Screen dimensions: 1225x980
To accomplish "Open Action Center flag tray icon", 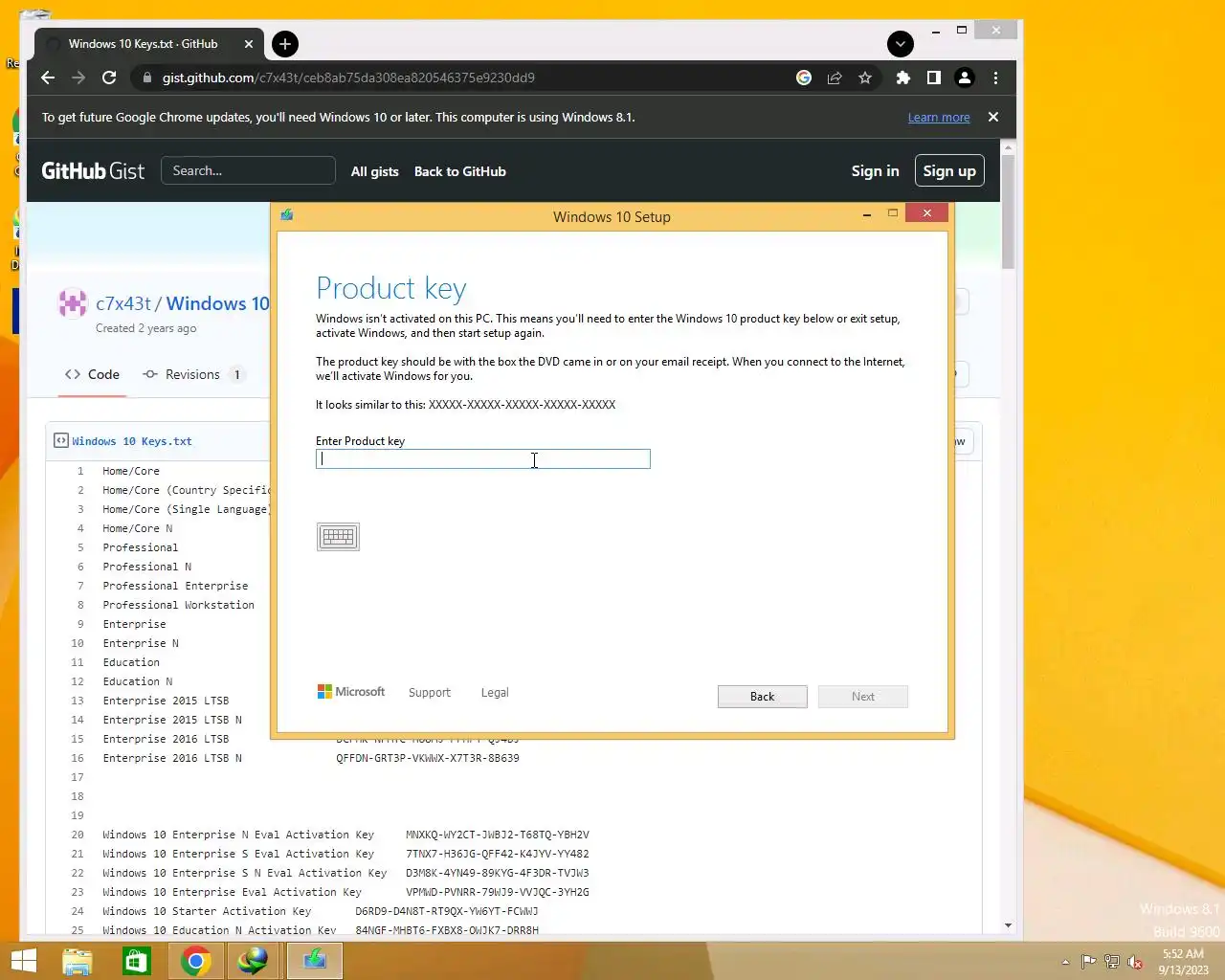I will tap(1088, 962).
